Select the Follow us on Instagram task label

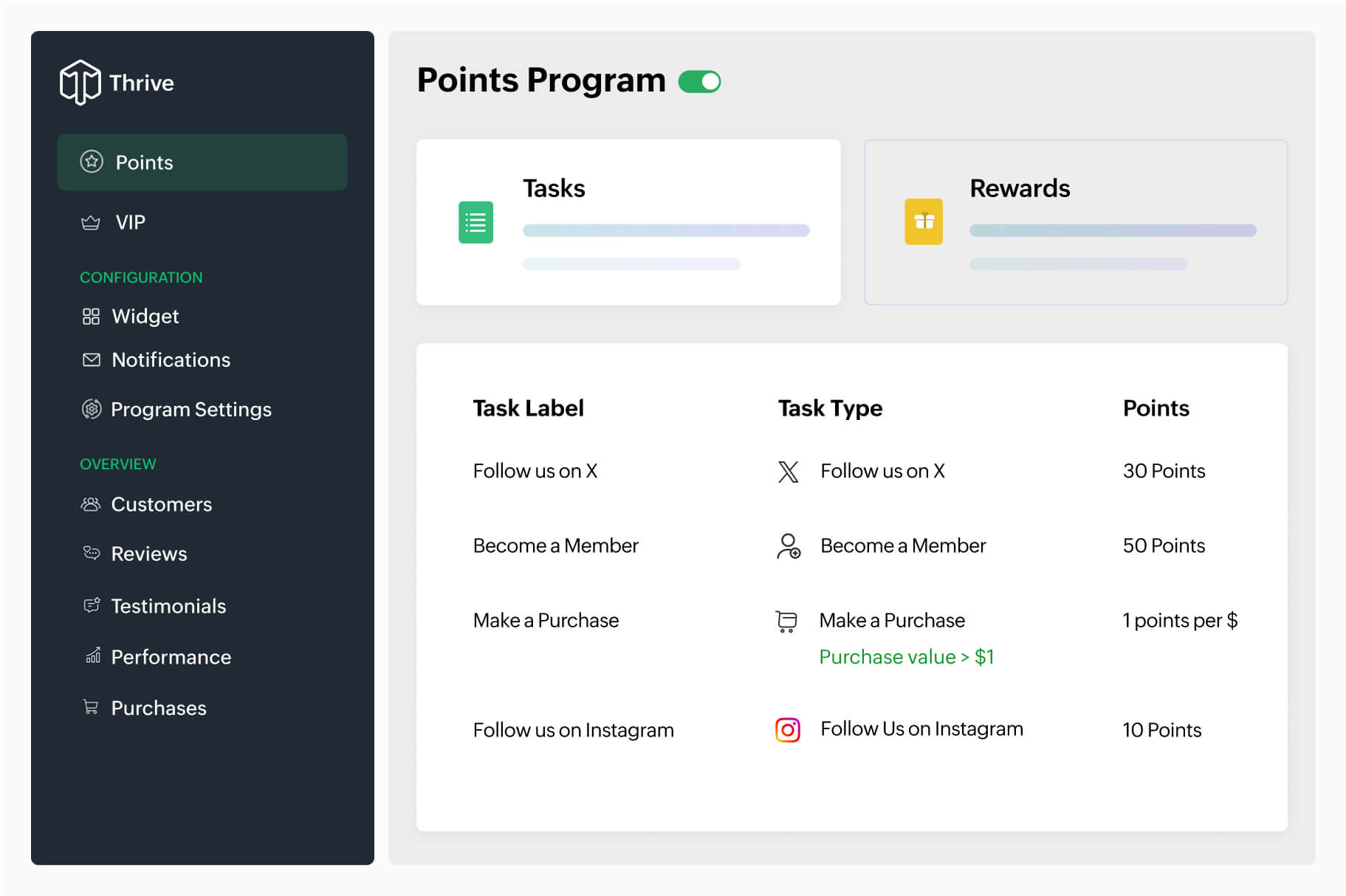pos(573,731)
